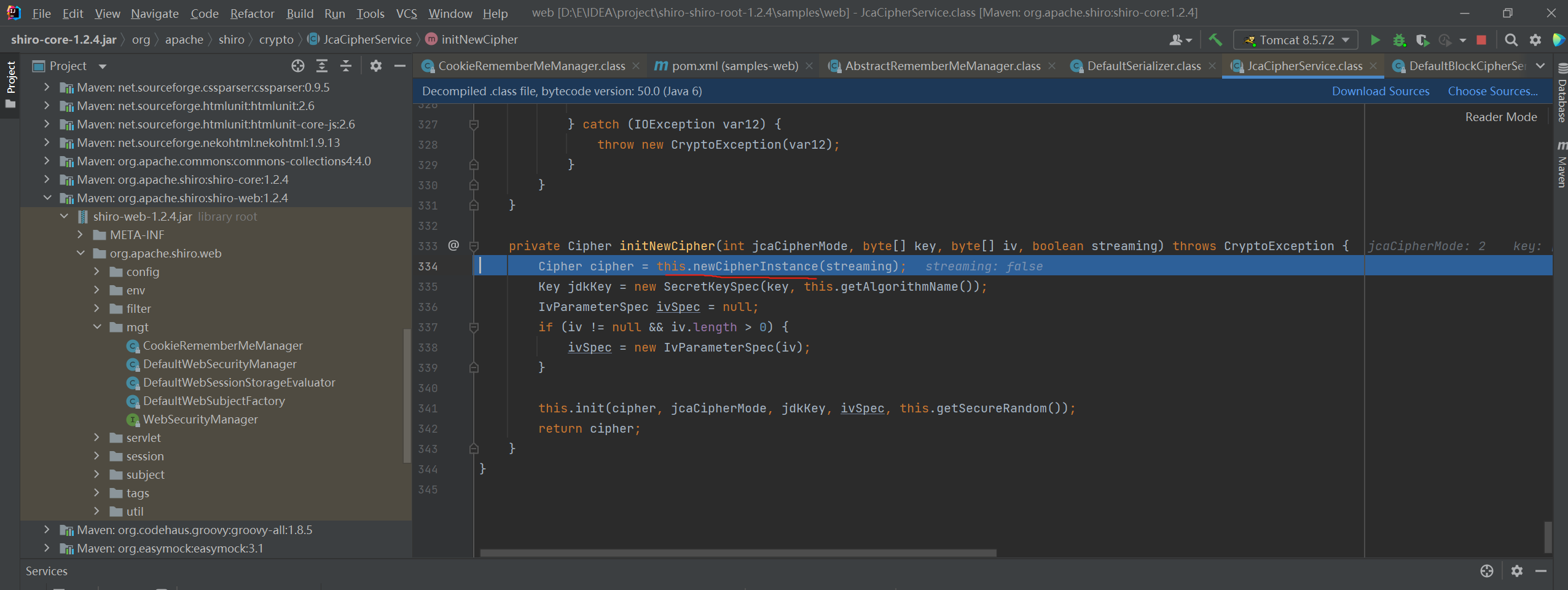1568x590 pixels.
Task: Click line number 335 in the gutter
Action: 428,286
